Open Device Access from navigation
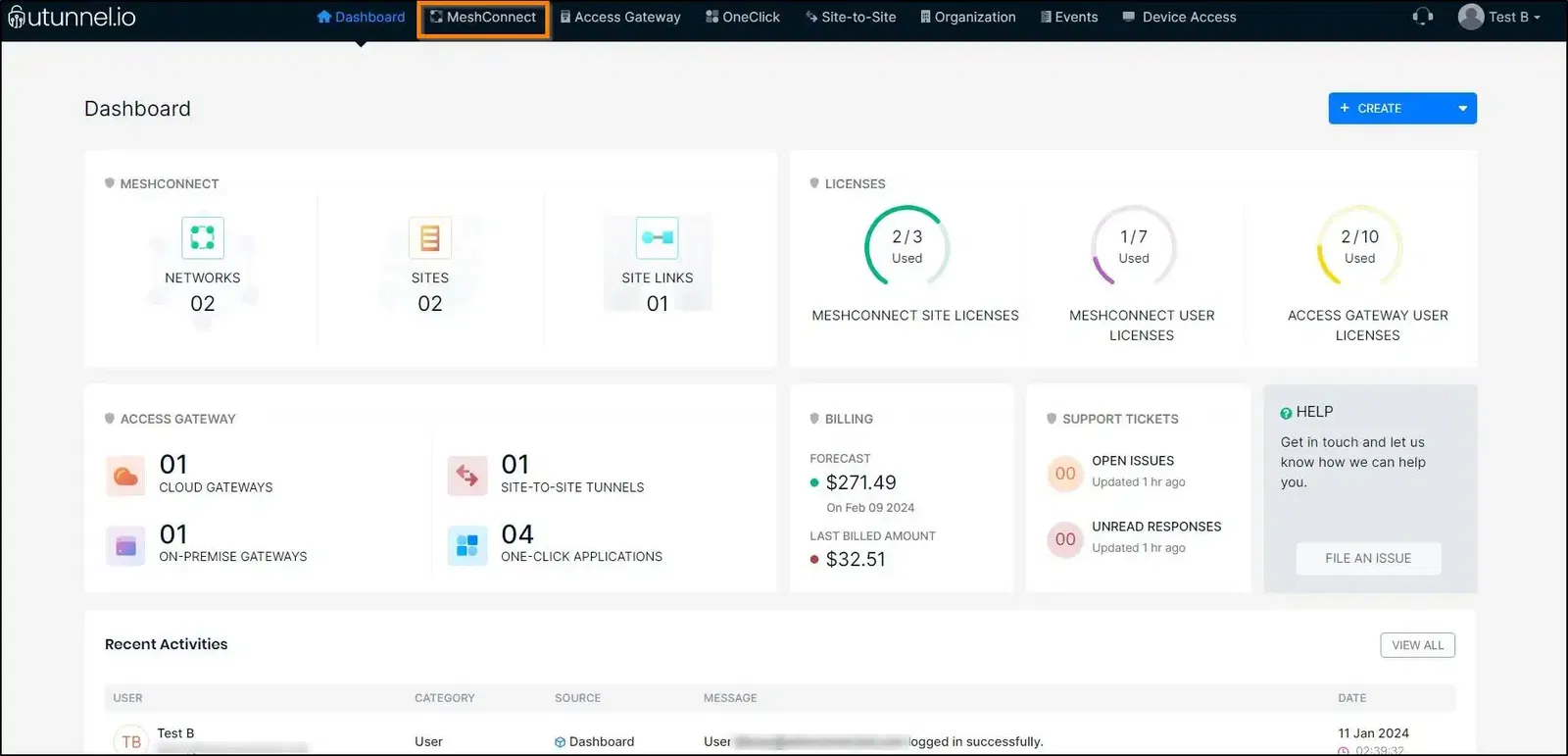This screenshot has height=756, width=1568. [1179, 17]
